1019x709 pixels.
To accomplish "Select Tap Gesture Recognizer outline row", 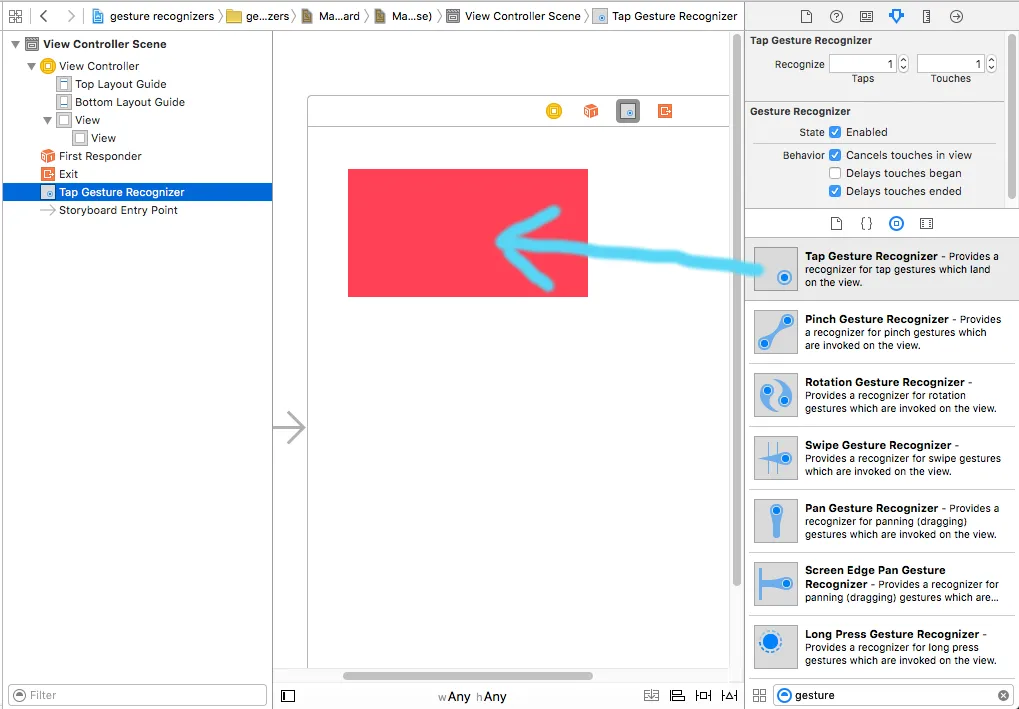I will [x=137, y=192].
